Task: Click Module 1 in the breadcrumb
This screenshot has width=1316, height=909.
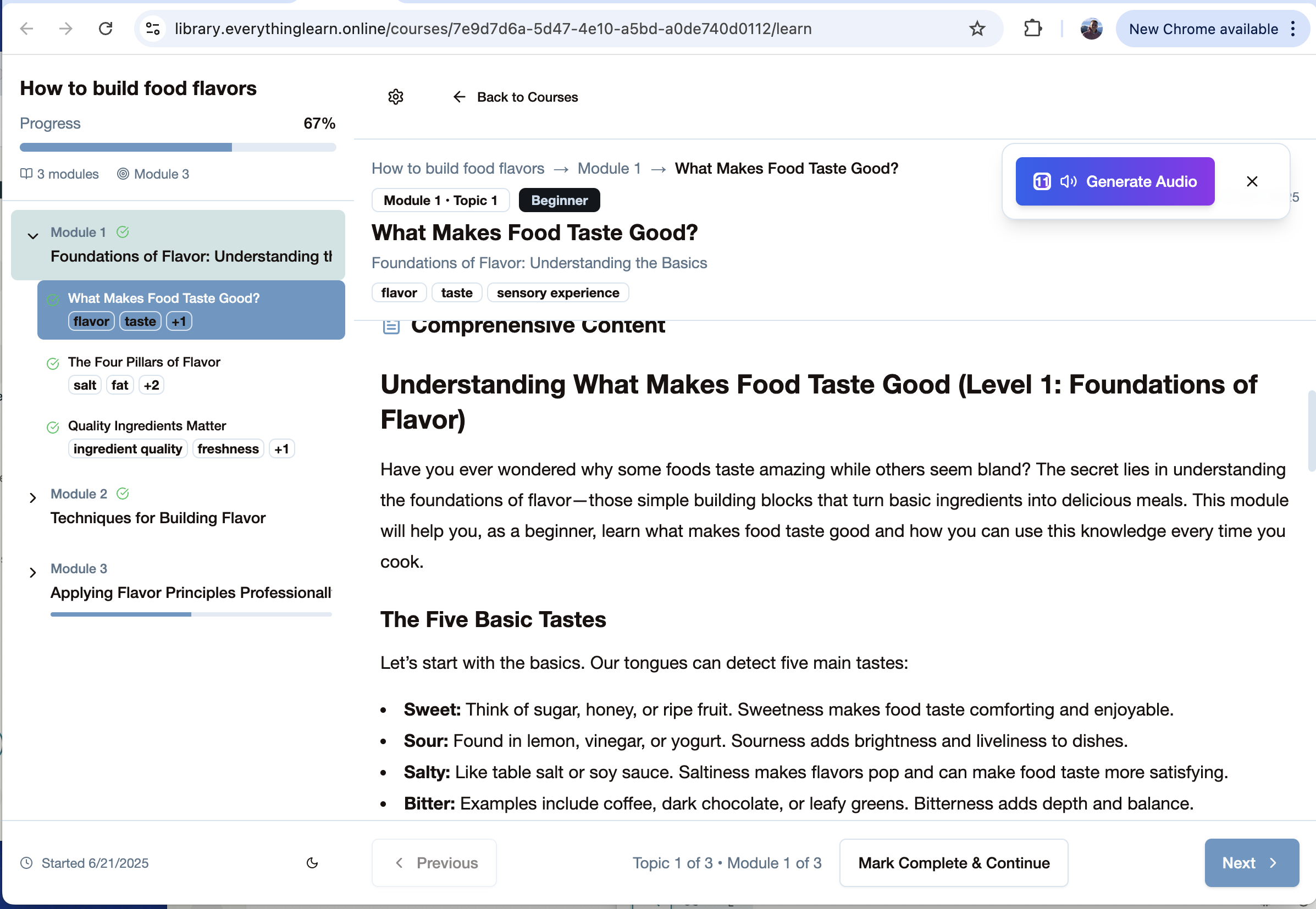Action: (609, 169)
